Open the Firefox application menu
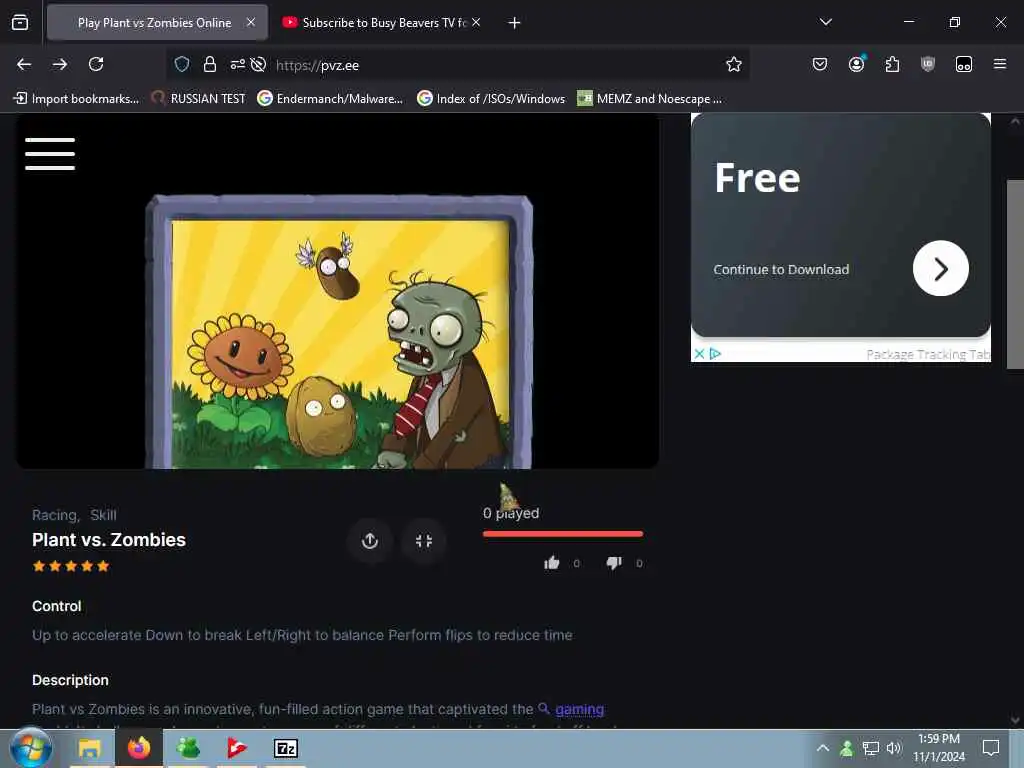 [999, 64]
